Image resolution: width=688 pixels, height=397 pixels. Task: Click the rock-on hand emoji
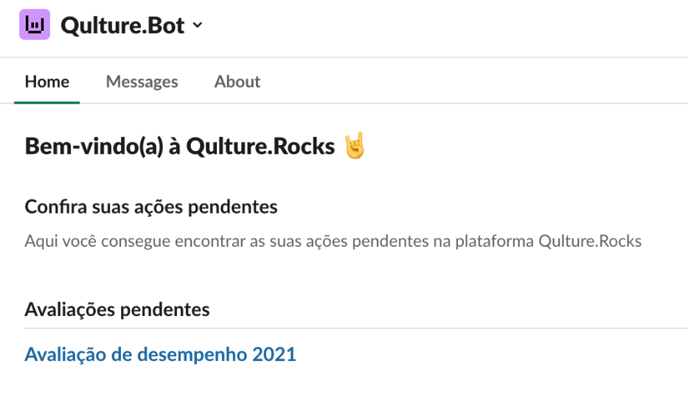[355, 145]
